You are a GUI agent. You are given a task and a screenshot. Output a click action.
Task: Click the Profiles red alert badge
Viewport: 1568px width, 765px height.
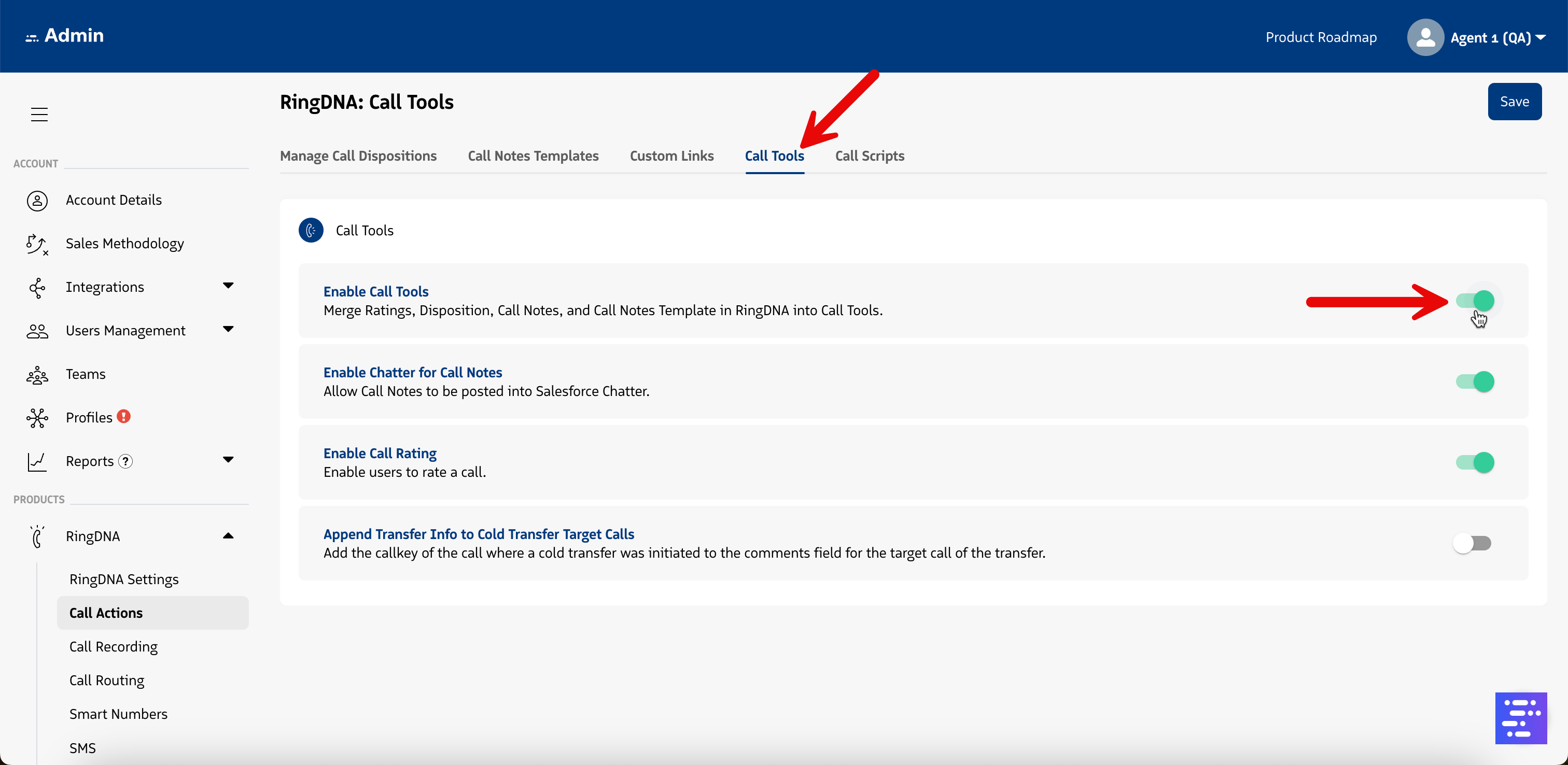pyautogui.click(x=124, y=417)
